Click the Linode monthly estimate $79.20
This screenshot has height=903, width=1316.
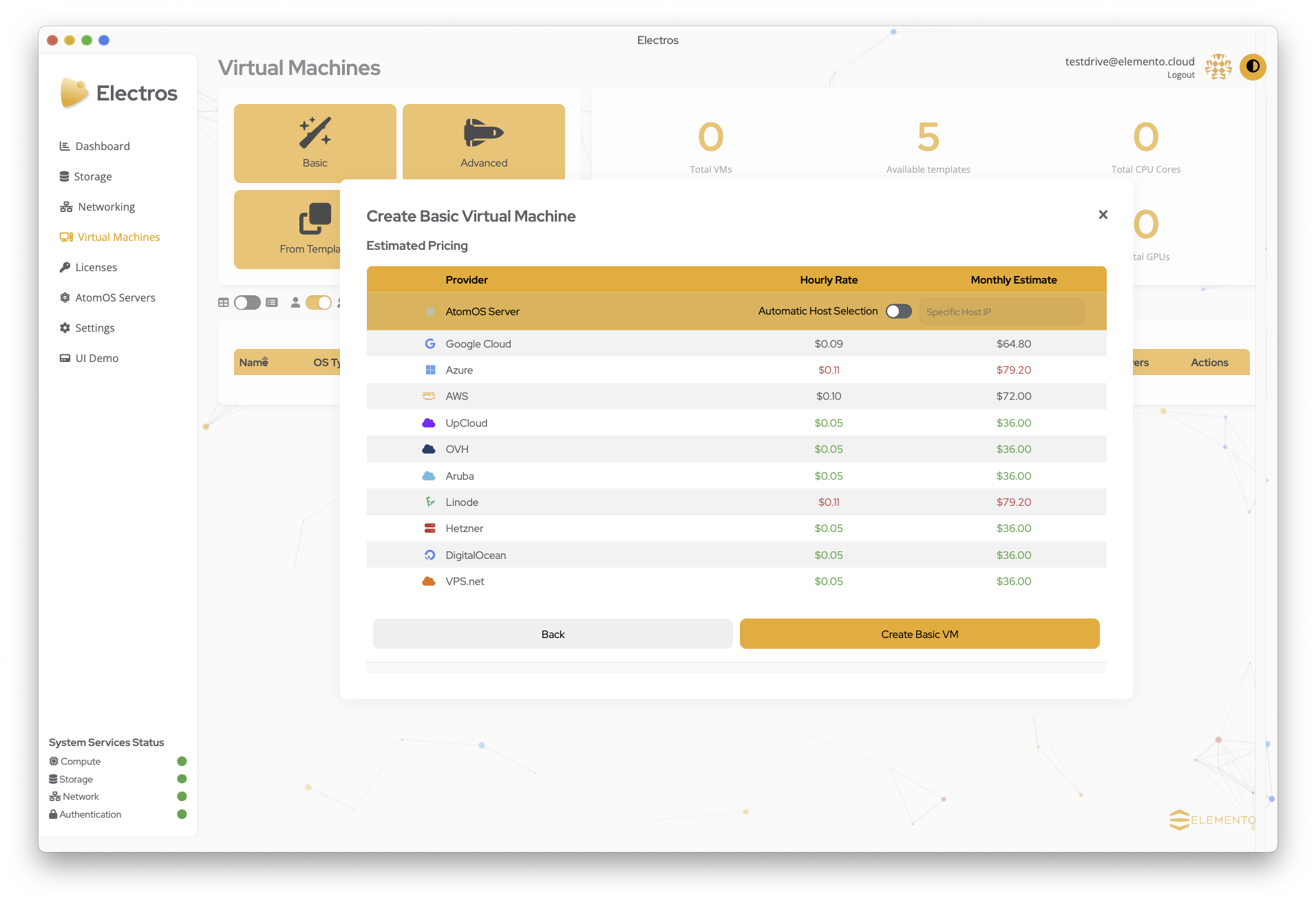click(x=1014, y=502)
